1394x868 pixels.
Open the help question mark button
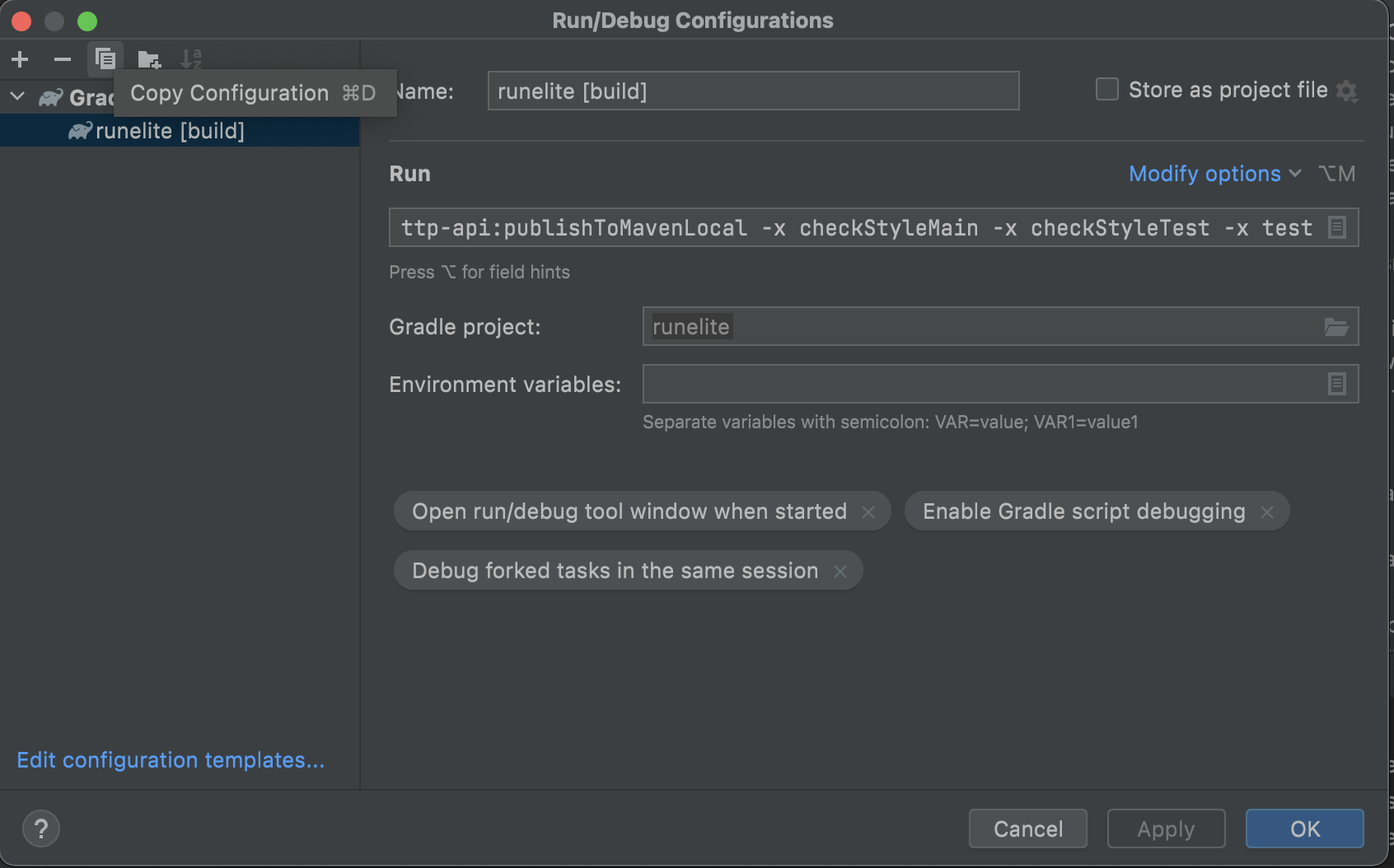41,828
